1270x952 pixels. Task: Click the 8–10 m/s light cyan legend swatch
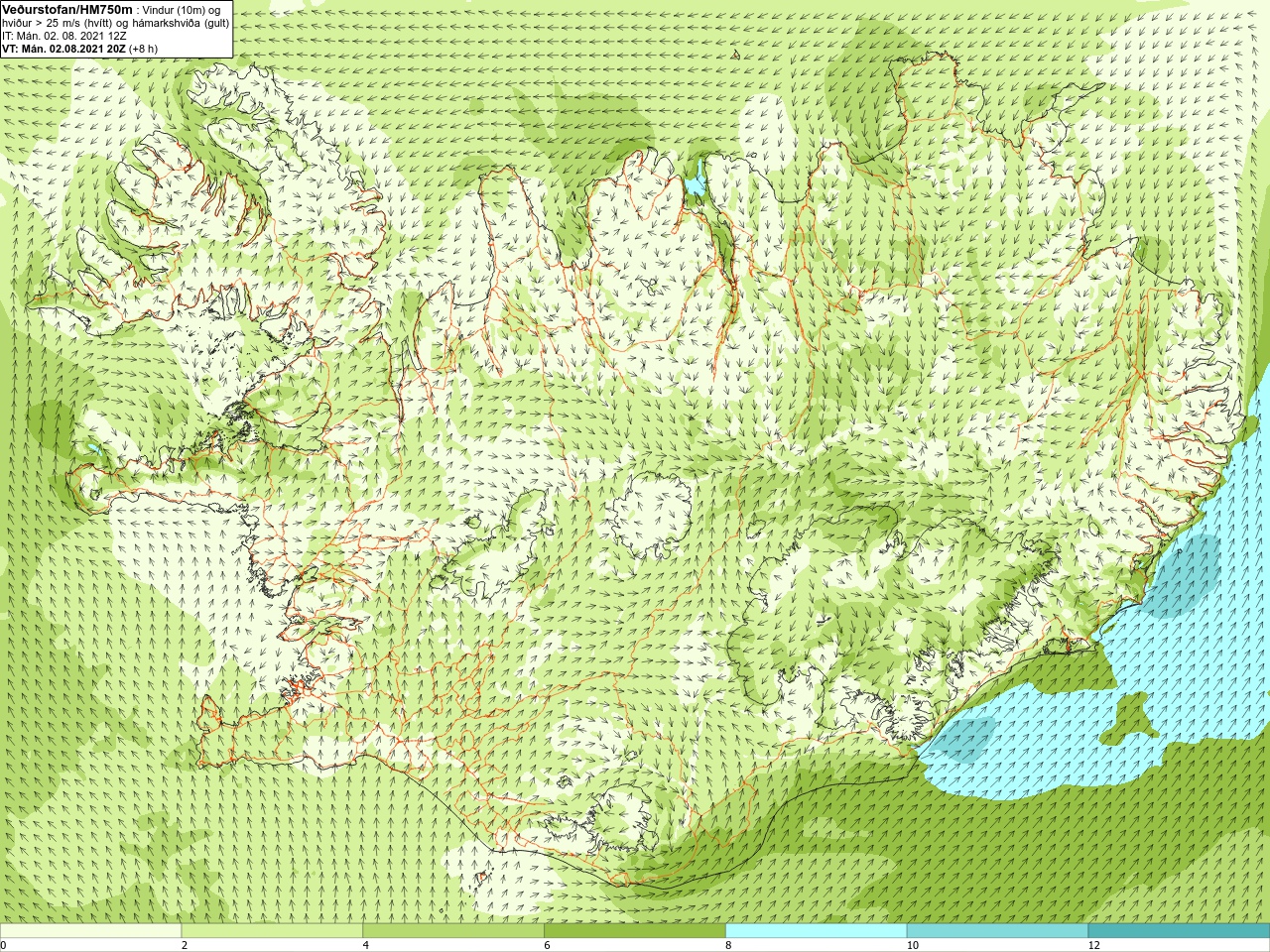pos(816,931)
